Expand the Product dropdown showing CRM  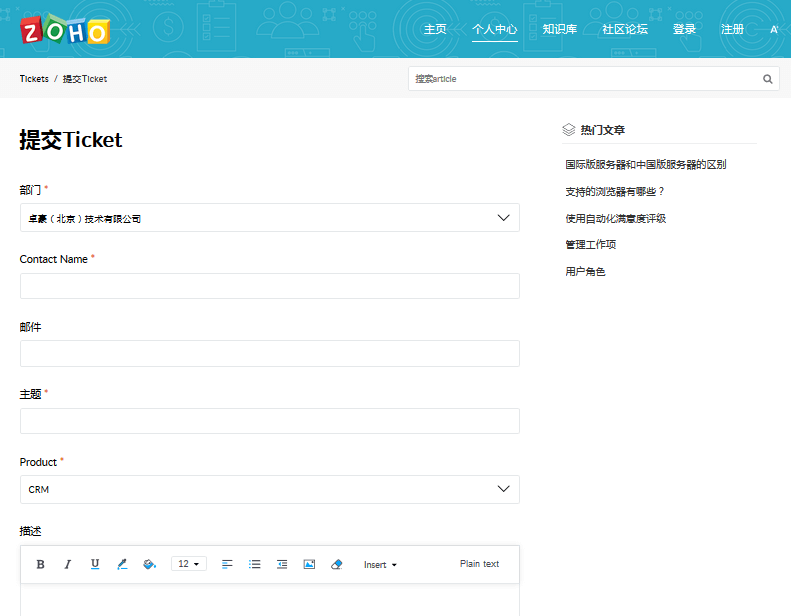[x=269, y=489]
